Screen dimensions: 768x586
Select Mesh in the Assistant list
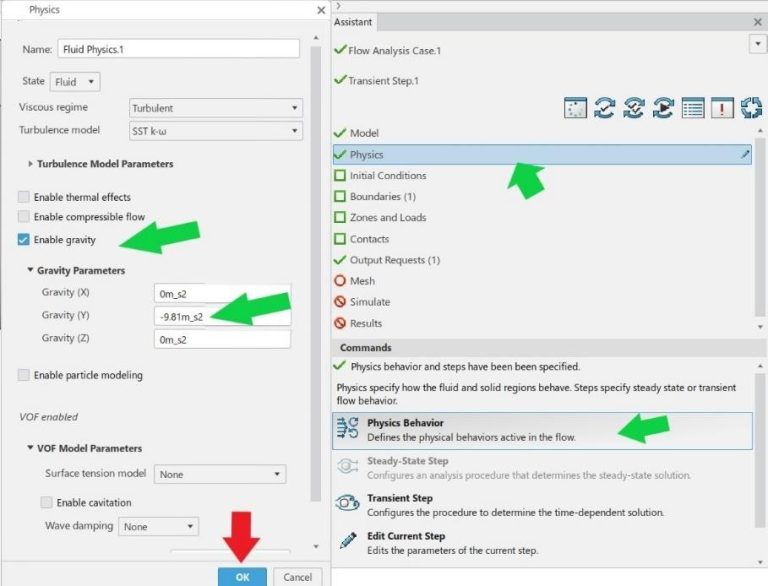point(362,281)
